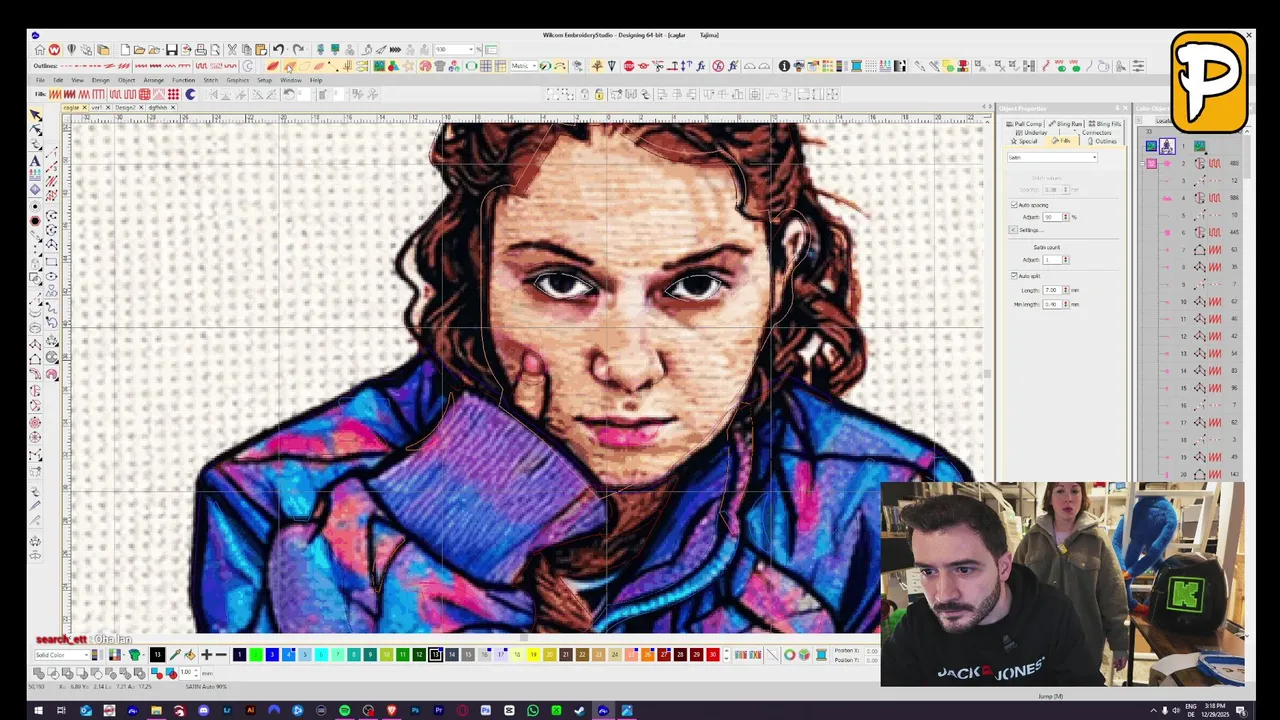Viewport: 1280px width, 720px height.
Task: Click the Auto split Length spinner
Action: click(x=1066, y=290)
